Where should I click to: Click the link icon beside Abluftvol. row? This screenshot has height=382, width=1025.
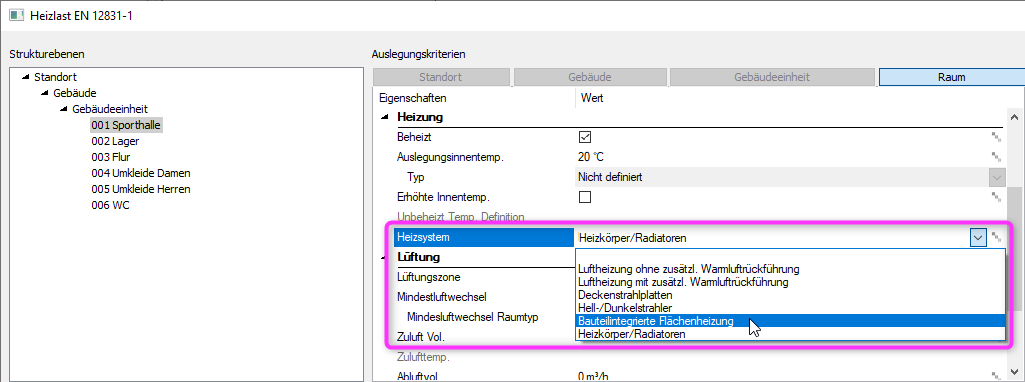pos(996,376)
